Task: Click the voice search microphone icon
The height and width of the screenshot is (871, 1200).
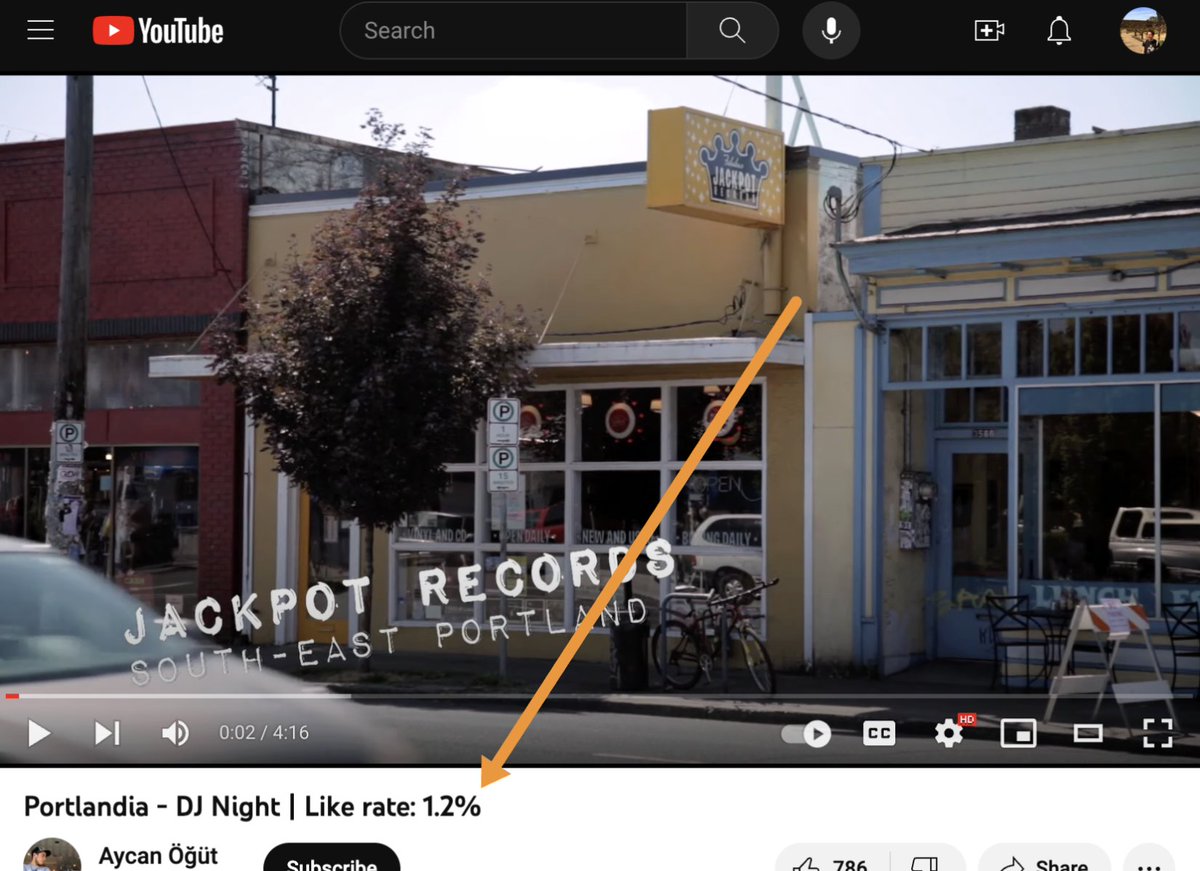Action: 830,30
